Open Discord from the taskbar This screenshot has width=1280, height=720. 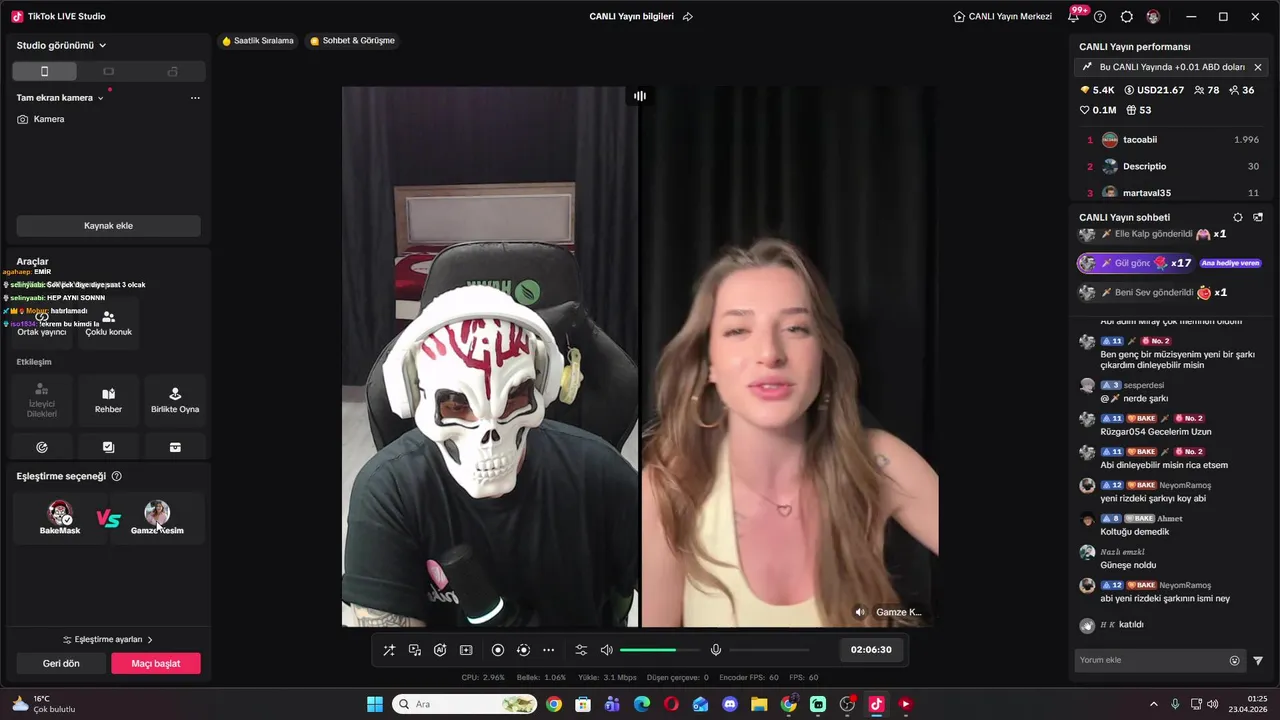coord(730,704)
